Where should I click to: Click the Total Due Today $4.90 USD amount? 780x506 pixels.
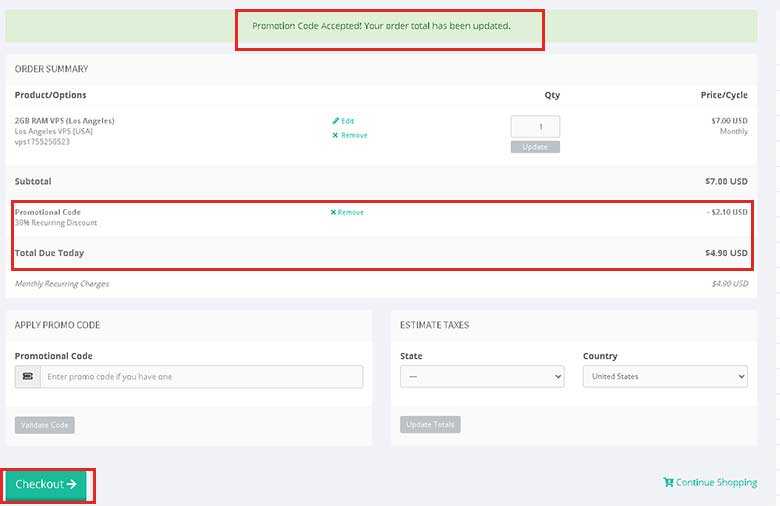(x=726, y=253)
